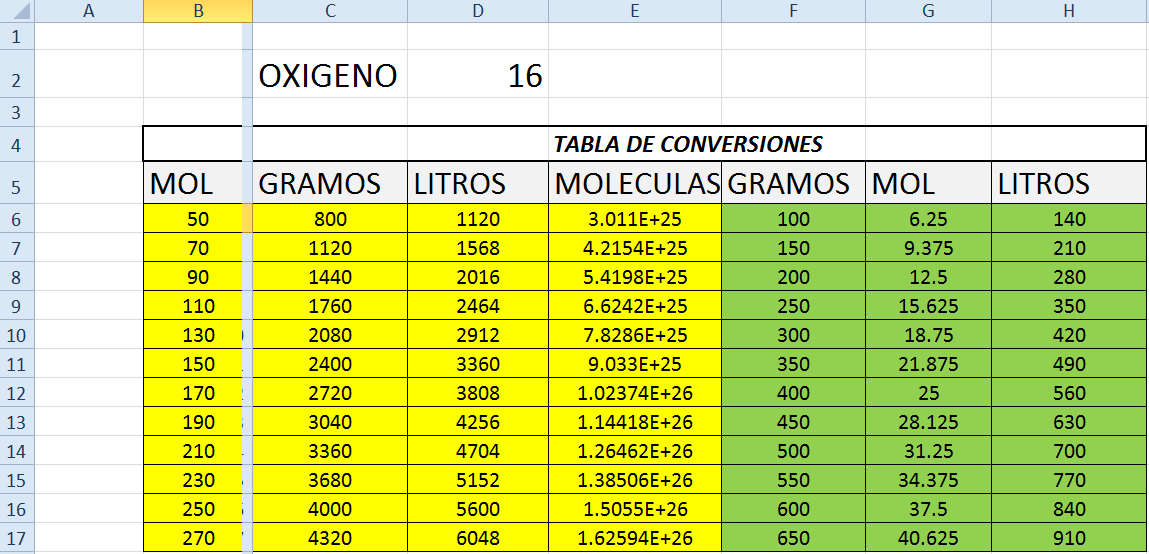Select row 10 header
Image resolution: width=1149 pixels, height=554 pixels.
(x=17, y=334)
